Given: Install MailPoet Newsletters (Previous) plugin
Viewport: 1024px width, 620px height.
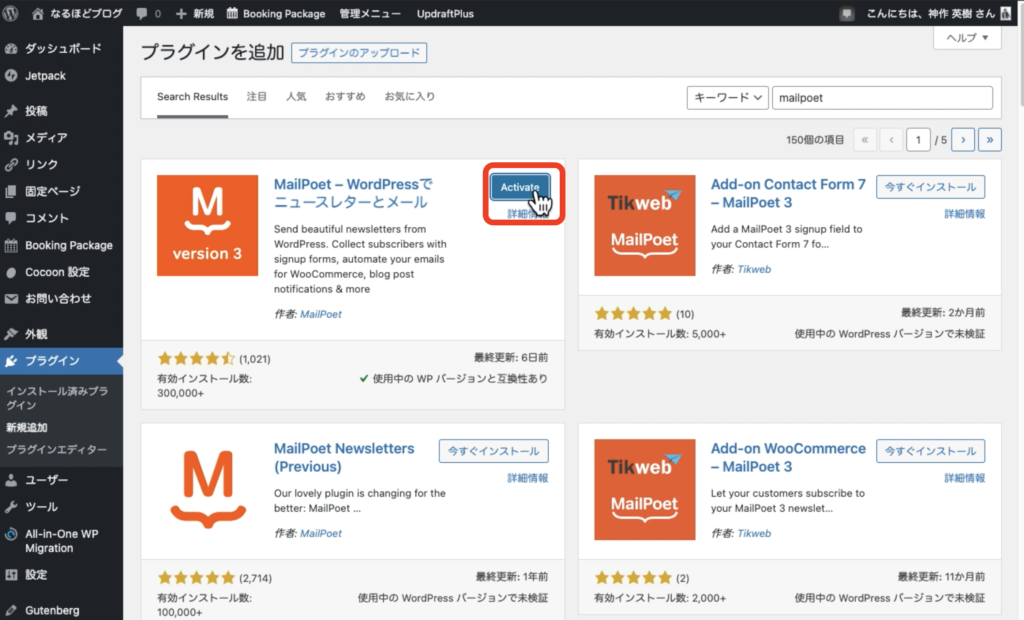Looking at the screenshot, I should pos(494,451).
